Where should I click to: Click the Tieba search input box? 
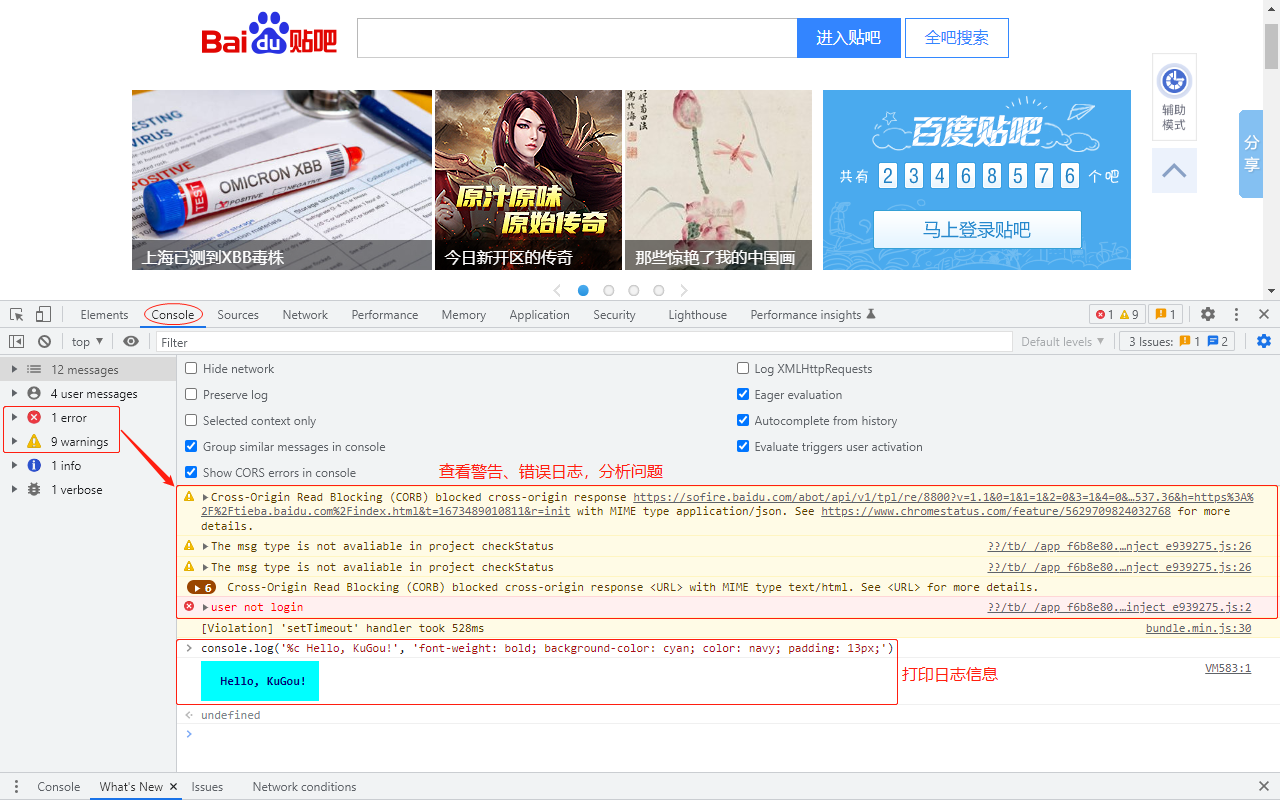click(577, 38)
